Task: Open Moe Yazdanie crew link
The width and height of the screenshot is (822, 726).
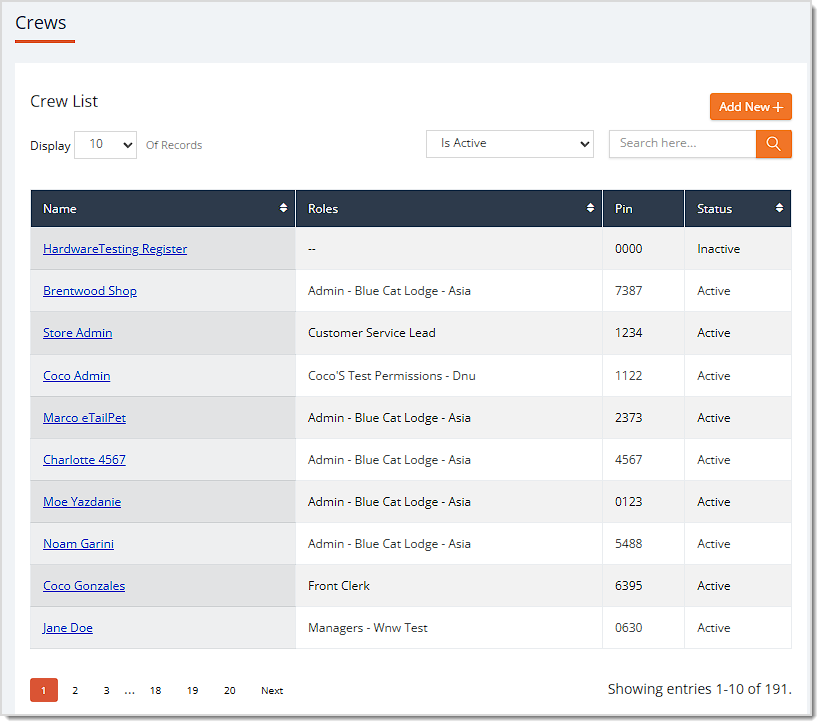Action: click(82, 502)
